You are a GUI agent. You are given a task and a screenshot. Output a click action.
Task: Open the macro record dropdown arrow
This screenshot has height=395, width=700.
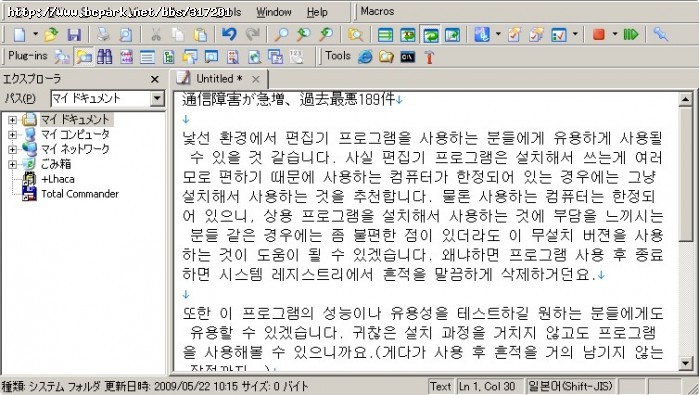coord(615,35)
